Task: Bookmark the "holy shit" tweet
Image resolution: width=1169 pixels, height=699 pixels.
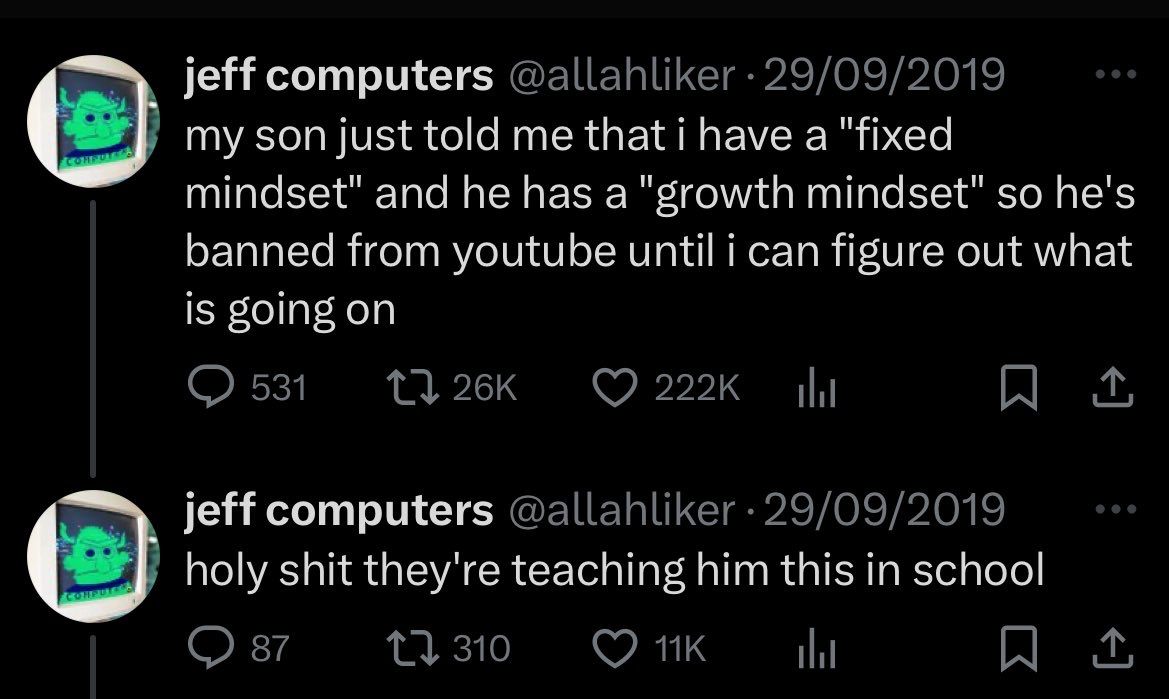Action: pos(1018,648)
